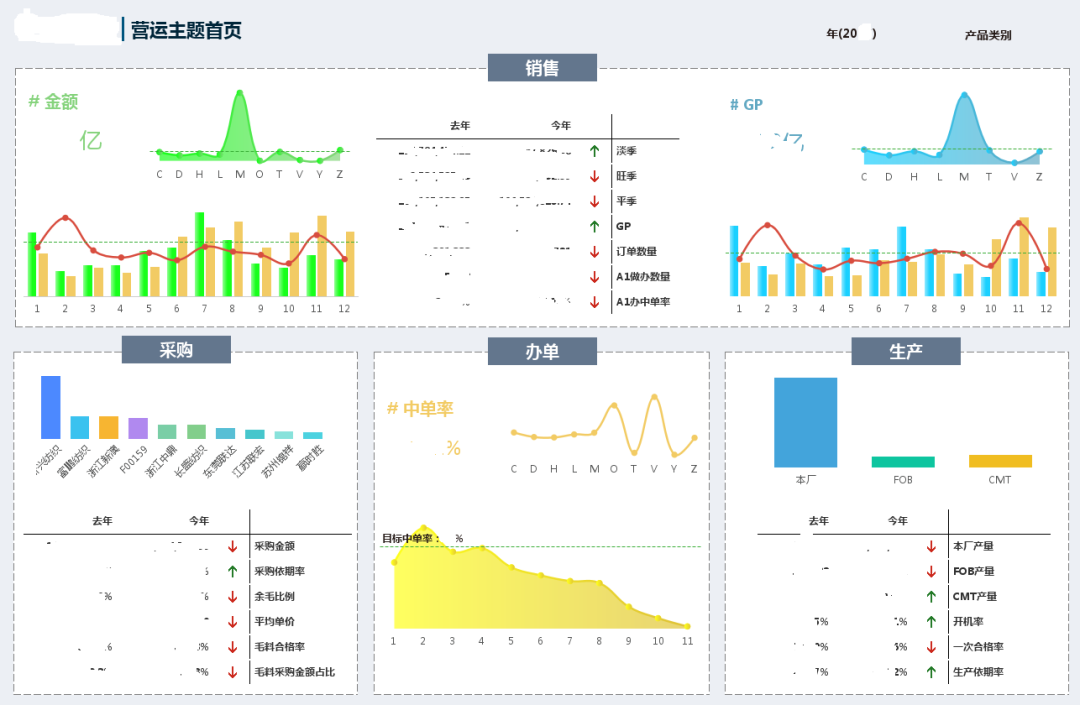1080x705 pixels.
Task: Click the 生产依期率 row label
Action: 978,672
